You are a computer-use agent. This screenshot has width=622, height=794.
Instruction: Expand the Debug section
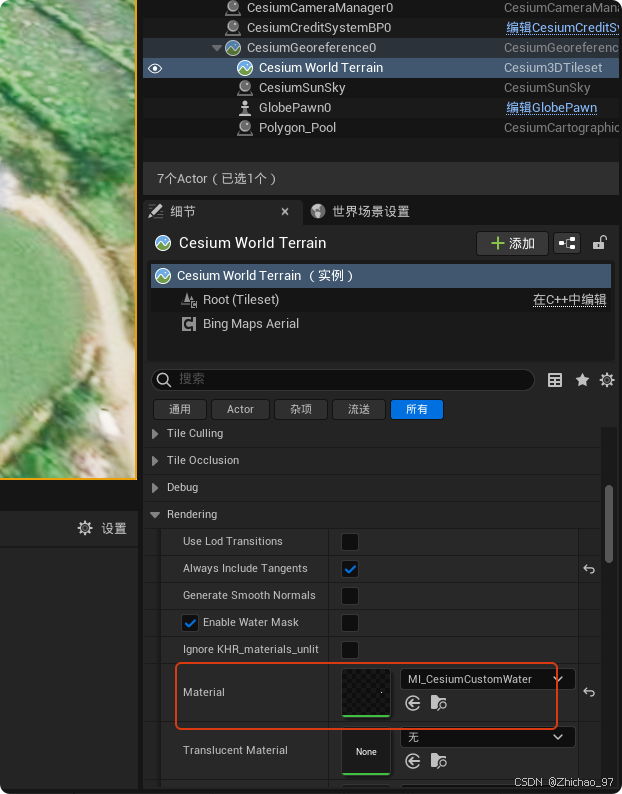(x=155, y=488)
